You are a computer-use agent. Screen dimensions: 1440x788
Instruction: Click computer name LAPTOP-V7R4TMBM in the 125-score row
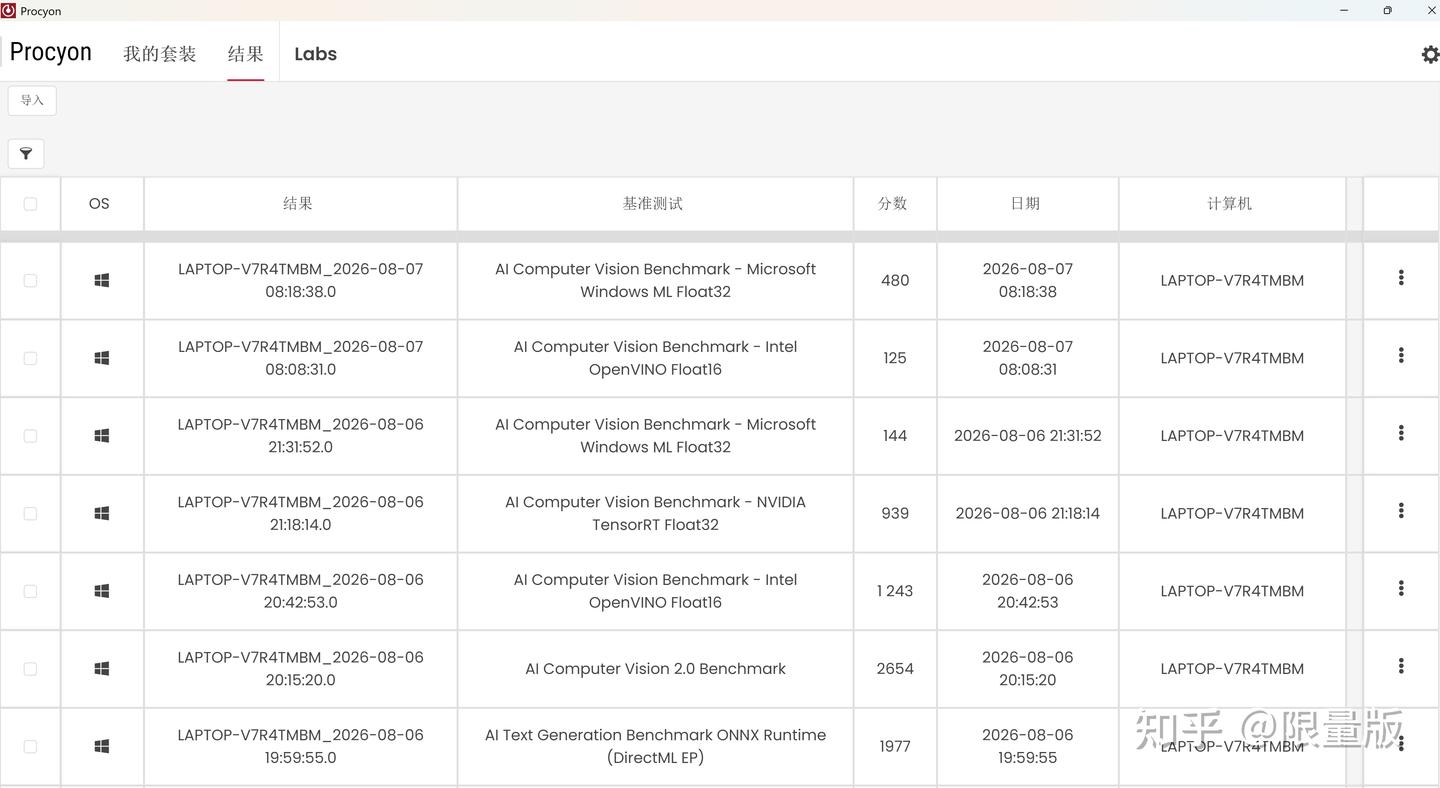(x=1232, y=358)
